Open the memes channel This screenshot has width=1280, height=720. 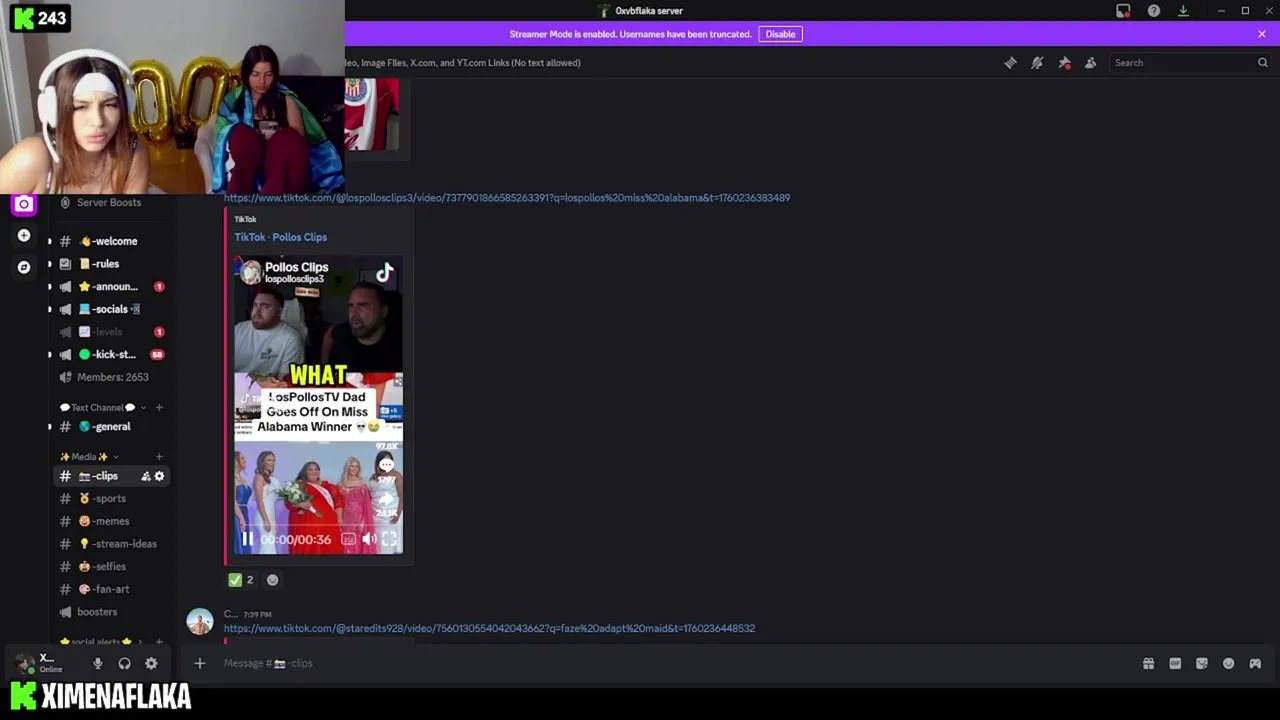(109, 521)
